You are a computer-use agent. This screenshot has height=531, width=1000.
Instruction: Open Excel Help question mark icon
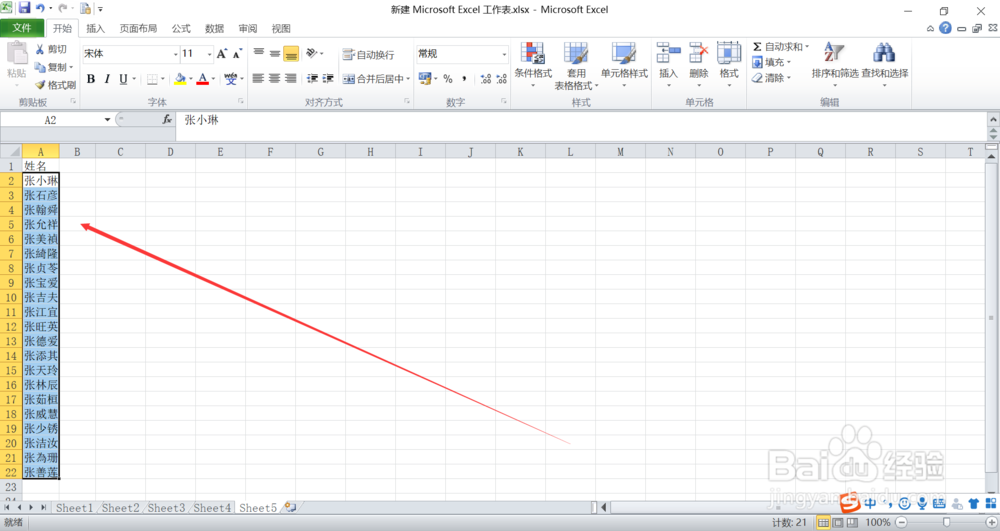(x=945, y=28)
